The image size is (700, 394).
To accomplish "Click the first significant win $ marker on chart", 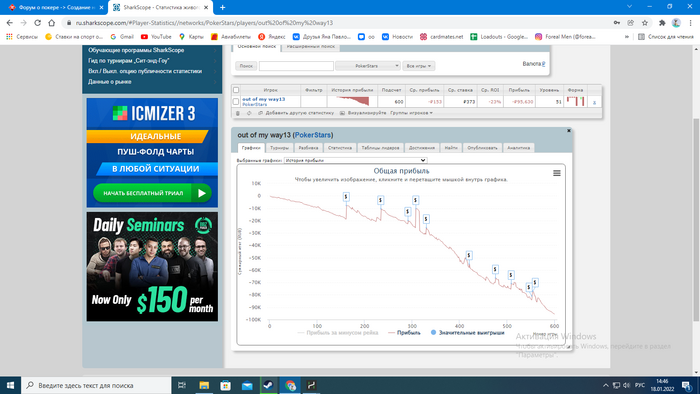I will click(346, 197).
